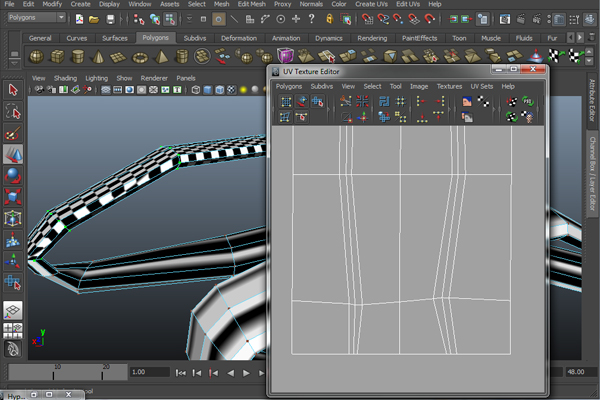
Task: Activate the Rotate tool in toolbox
Action: [x=13, y=176]
